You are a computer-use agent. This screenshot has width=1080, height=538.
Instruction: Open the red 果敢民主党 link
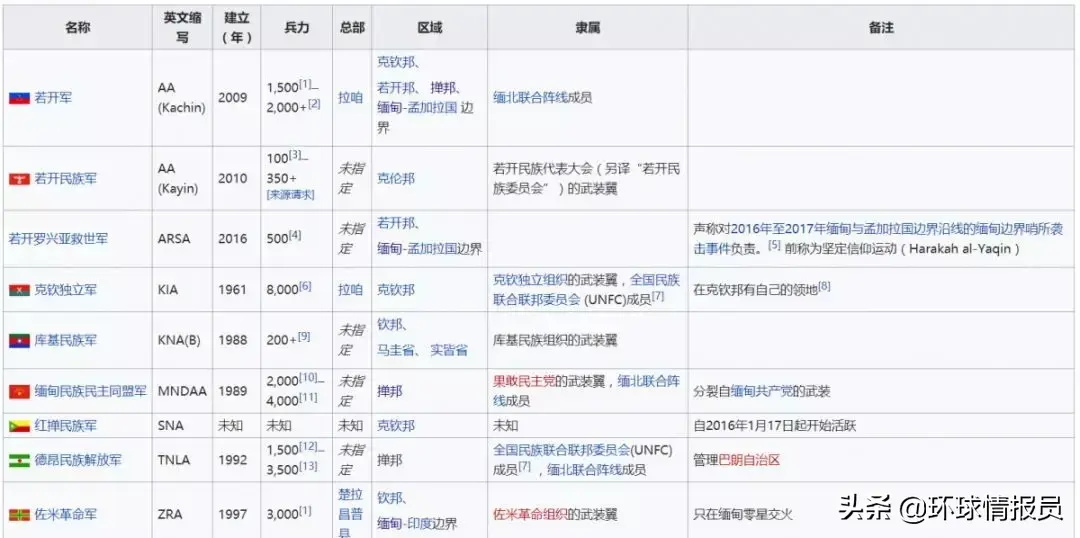pyautogui.click(x=529, y=381)
